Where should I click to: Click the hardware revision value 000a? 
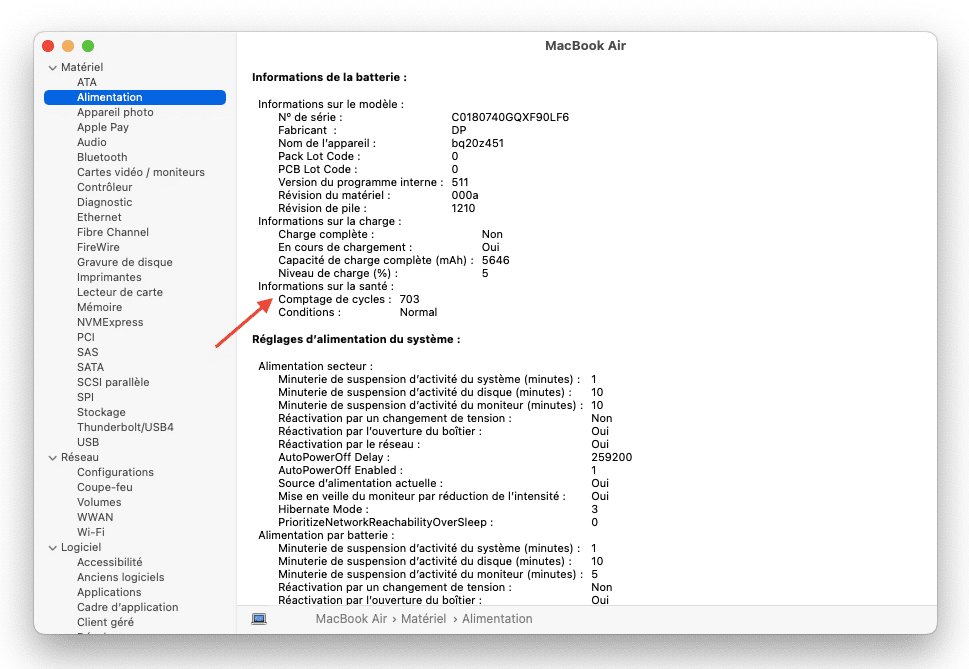(x=465, y=195)
